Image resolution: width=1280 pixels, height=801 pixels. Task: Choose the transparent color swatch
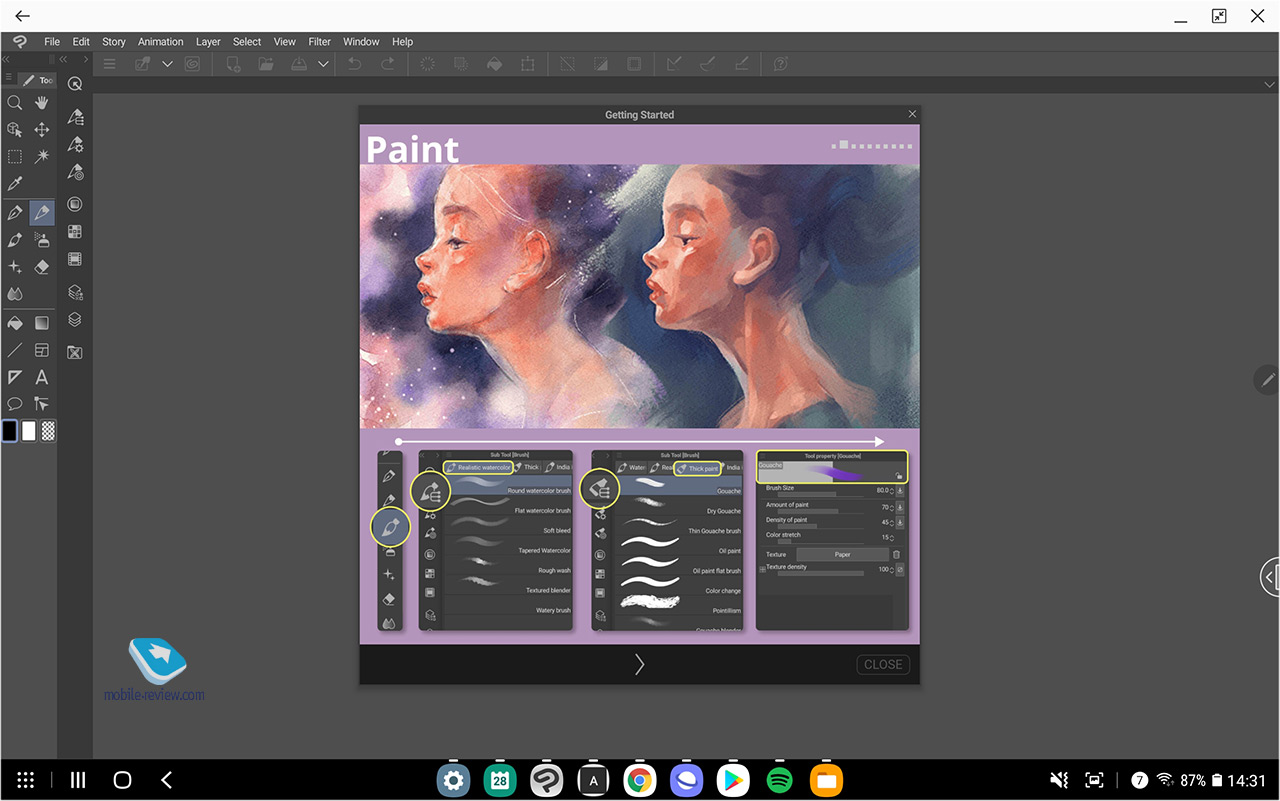click(x=48, y=431)
